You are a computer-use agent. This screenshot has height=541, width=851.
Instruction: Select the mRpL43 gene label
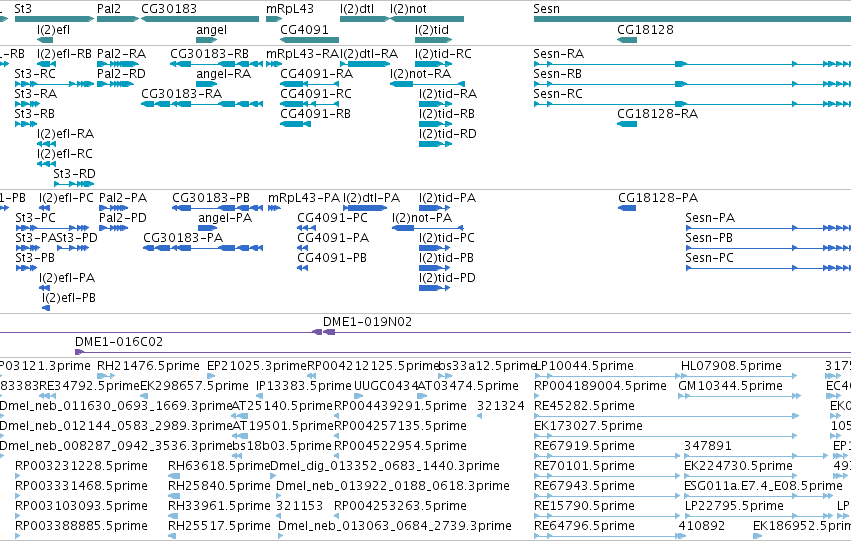point(289,9)
